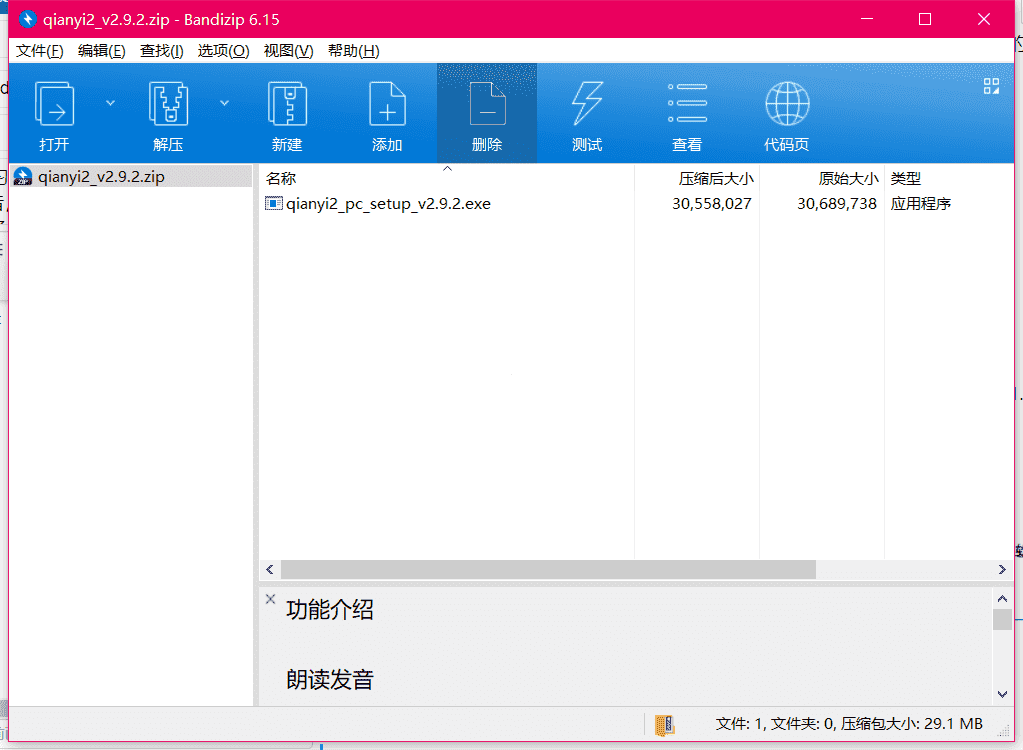The image size is (1023, 750).
Task: Click the comment panel vertical scrollbar thumb
Action: click(x=1002, y=620)
